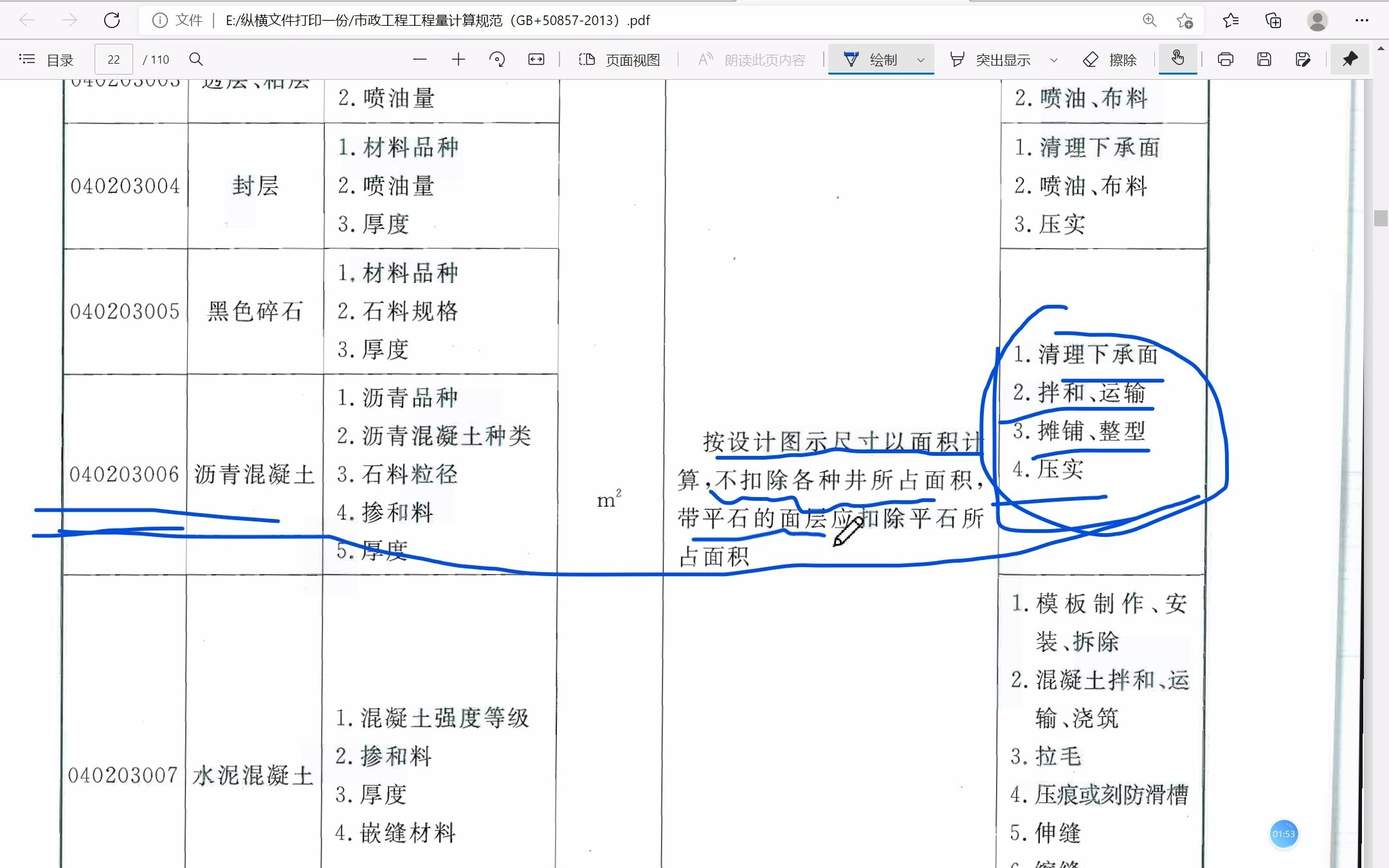Viewport: 1389px width, 868px height.
Task: Click the text 3. 摊铺、整型
Action: click(x=1080, y=431)
